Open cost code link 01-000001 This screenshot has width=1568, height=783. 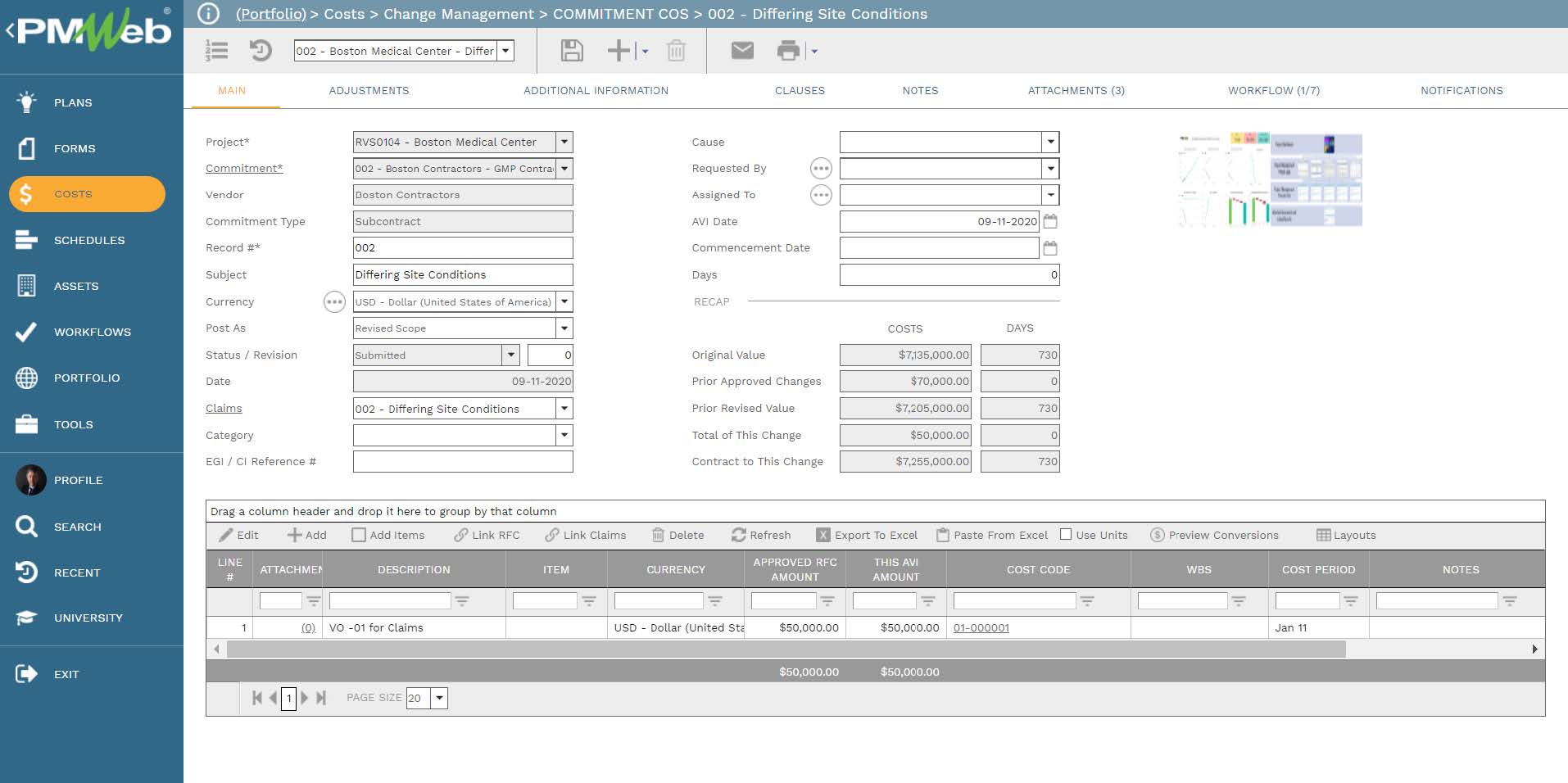(981, 628)
